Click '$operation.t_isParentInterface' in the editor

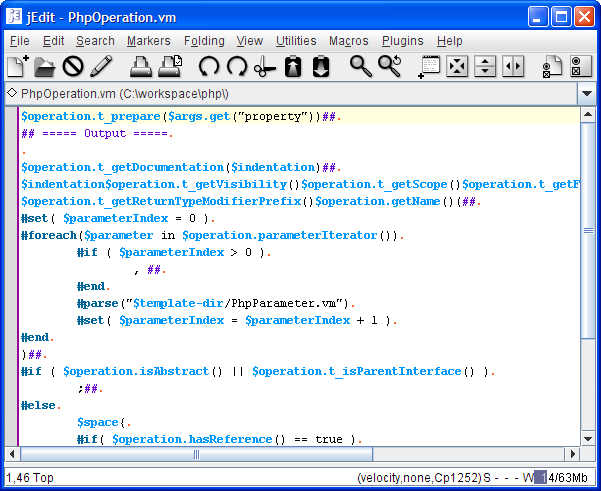tap(356, 371)
